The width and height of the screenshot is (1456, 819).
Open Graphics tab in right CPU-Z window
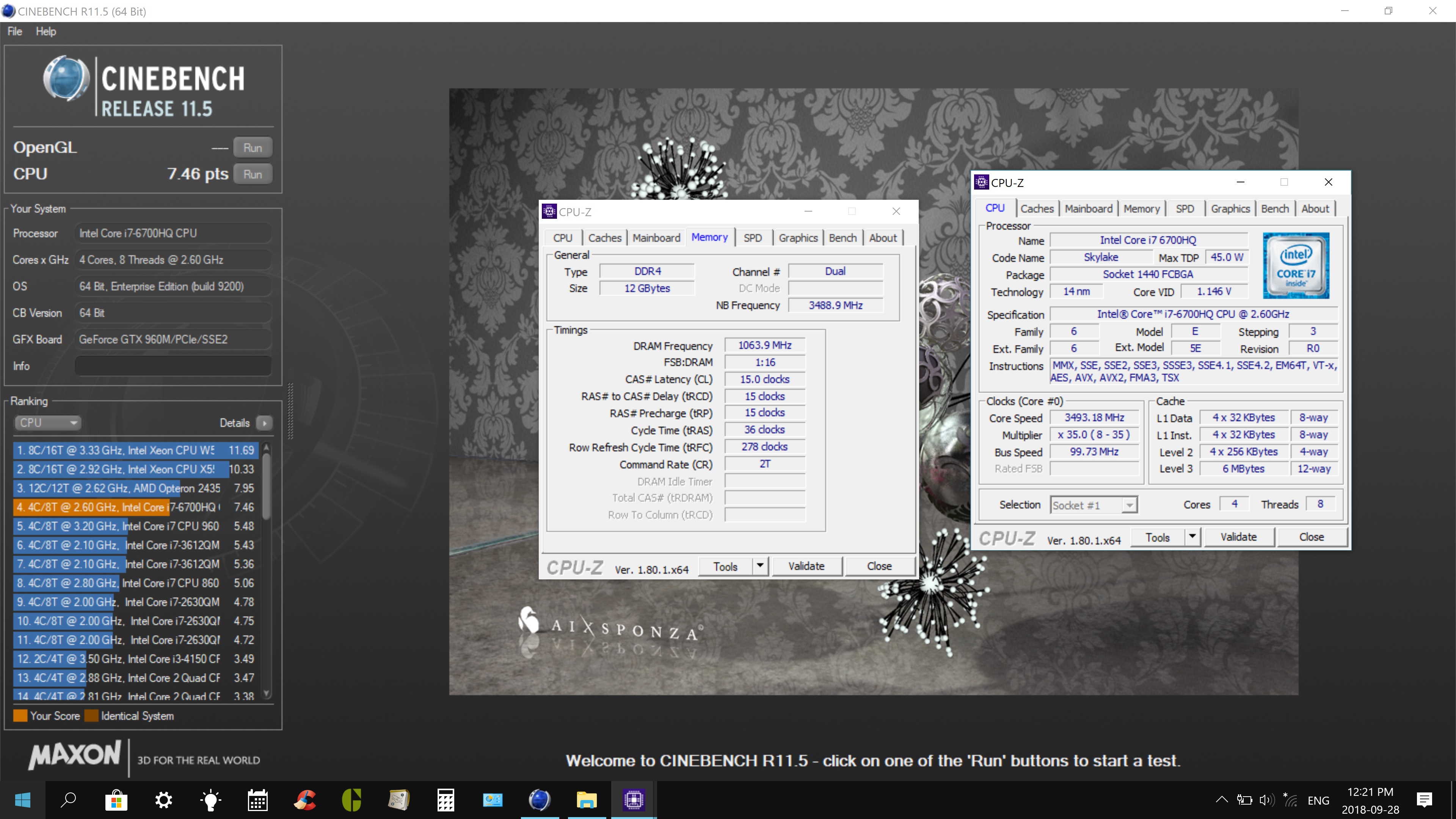tap(1230, 209)
